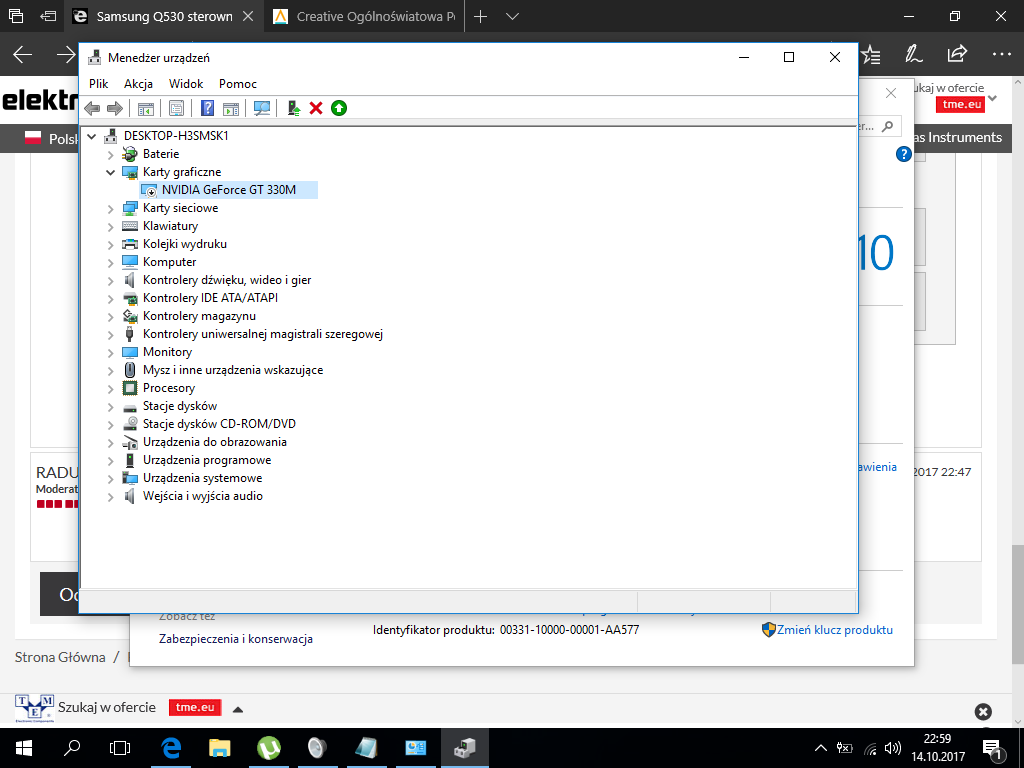Open the Action Center notifications icon

[991, 750]
